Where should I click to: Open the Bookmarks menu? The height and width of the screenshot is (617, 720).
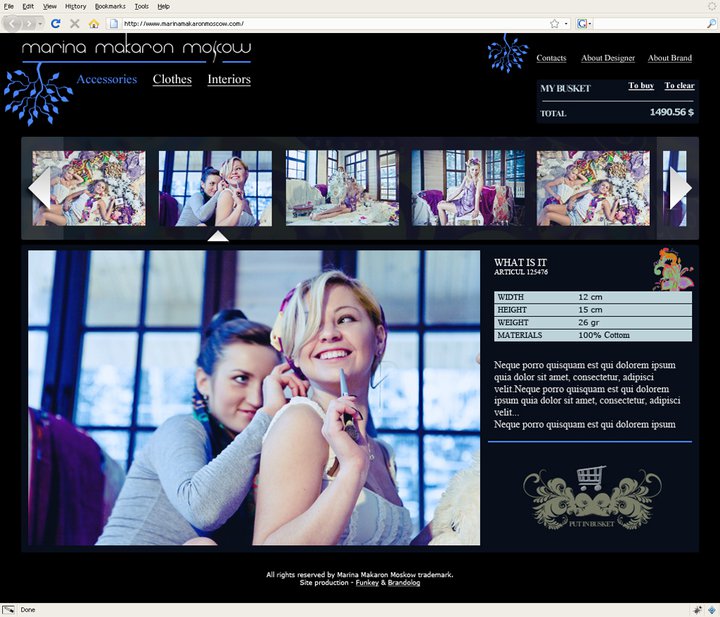click(x=110, y=6)
